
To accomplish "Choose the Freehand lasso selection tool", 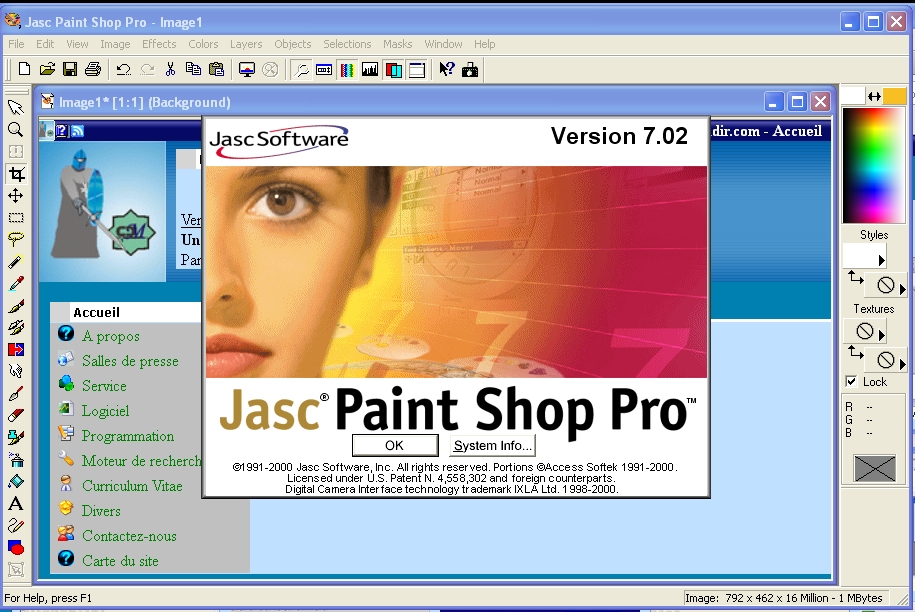I will point(15,239).
